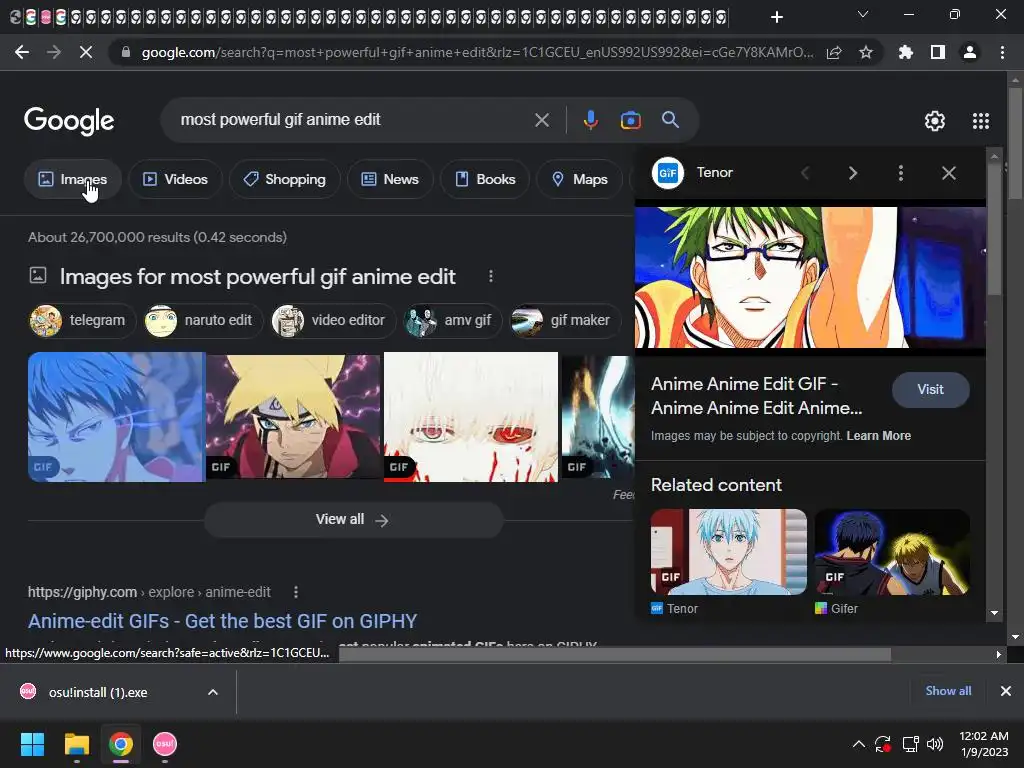This screenshot has width=1024, height=768.
Task: Open the Windows Start menu
Action: tap(32, 744)
